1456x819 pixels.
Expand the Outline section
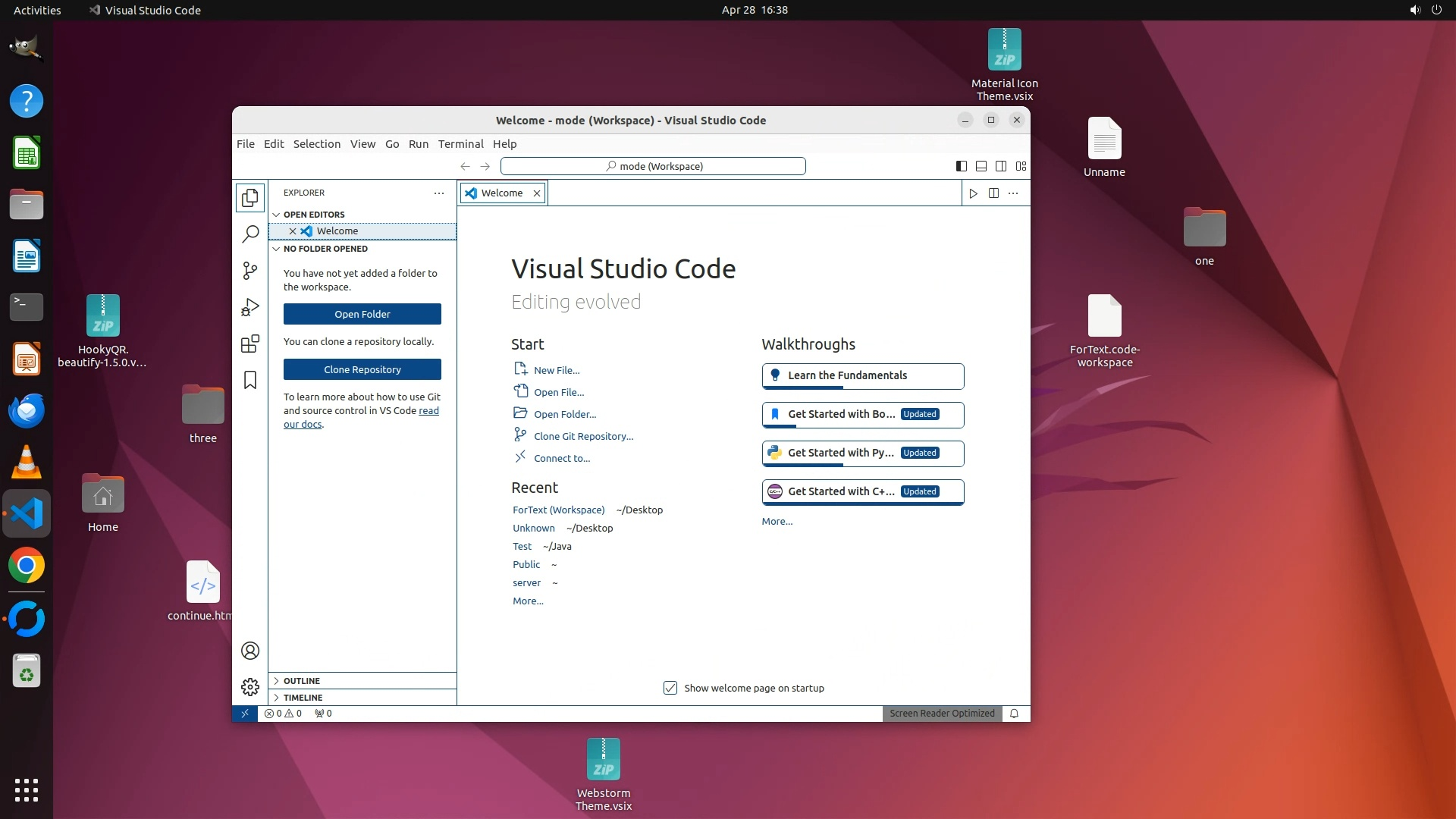pos(302,681)
